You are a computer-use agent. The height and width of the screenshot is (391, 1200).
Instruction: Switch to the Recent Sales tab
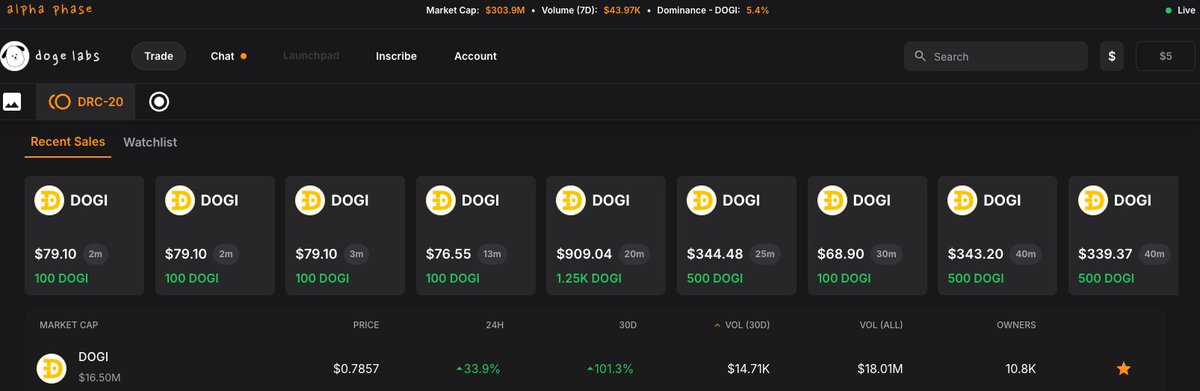[68, 142]
